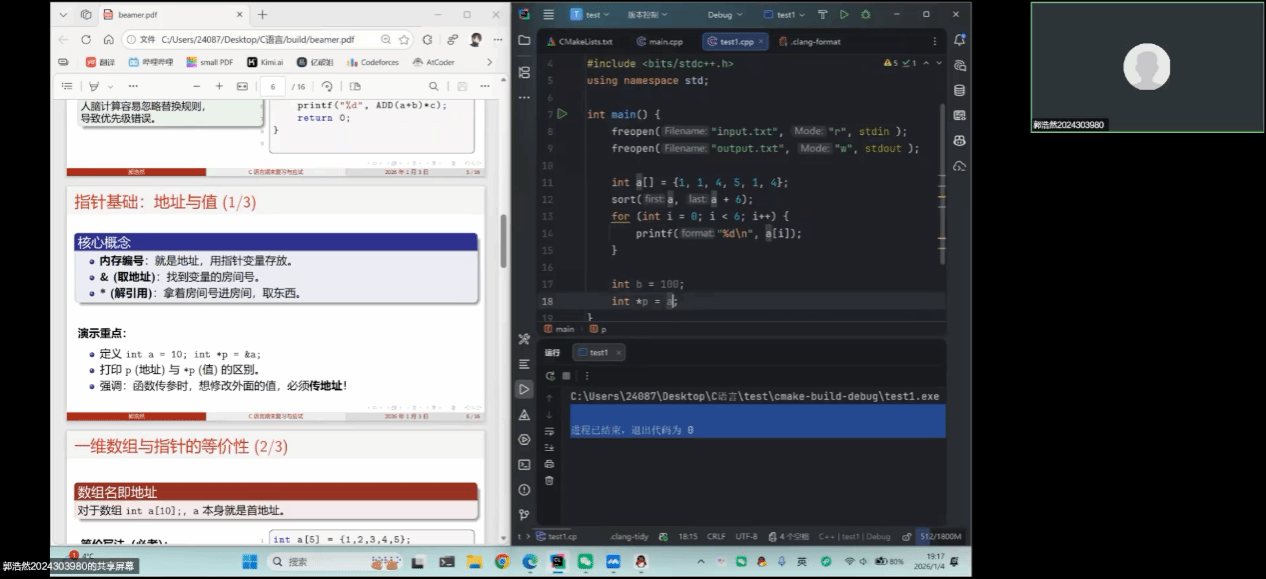Toggle soft-wrap in the run console

point(549,431)
